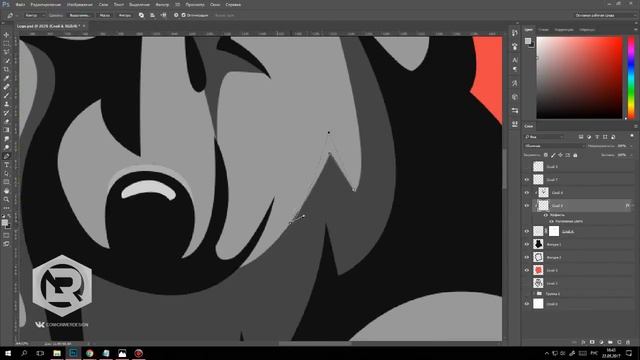Select the Move tool
Screen dimensions: 640x360
(7, 35)
